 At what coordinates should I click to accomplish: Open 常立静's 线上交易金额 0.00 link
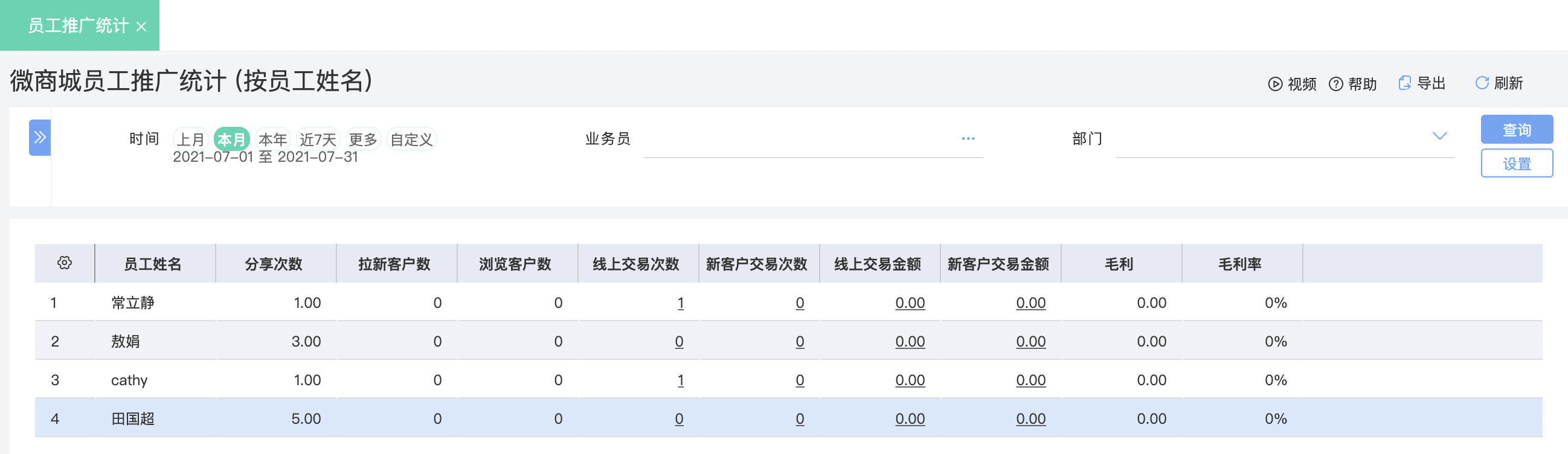(910, 303)
